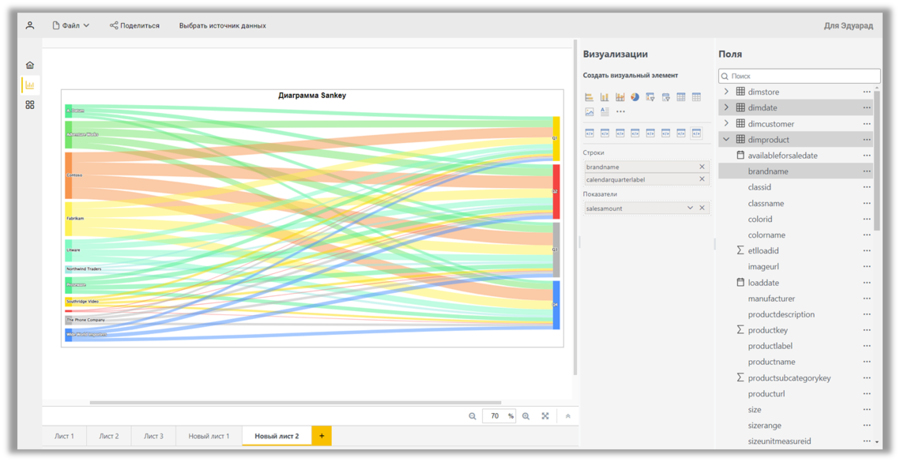Remove calendarquarterlabel from rows
The image size is (900, 462).
point(702,180)
